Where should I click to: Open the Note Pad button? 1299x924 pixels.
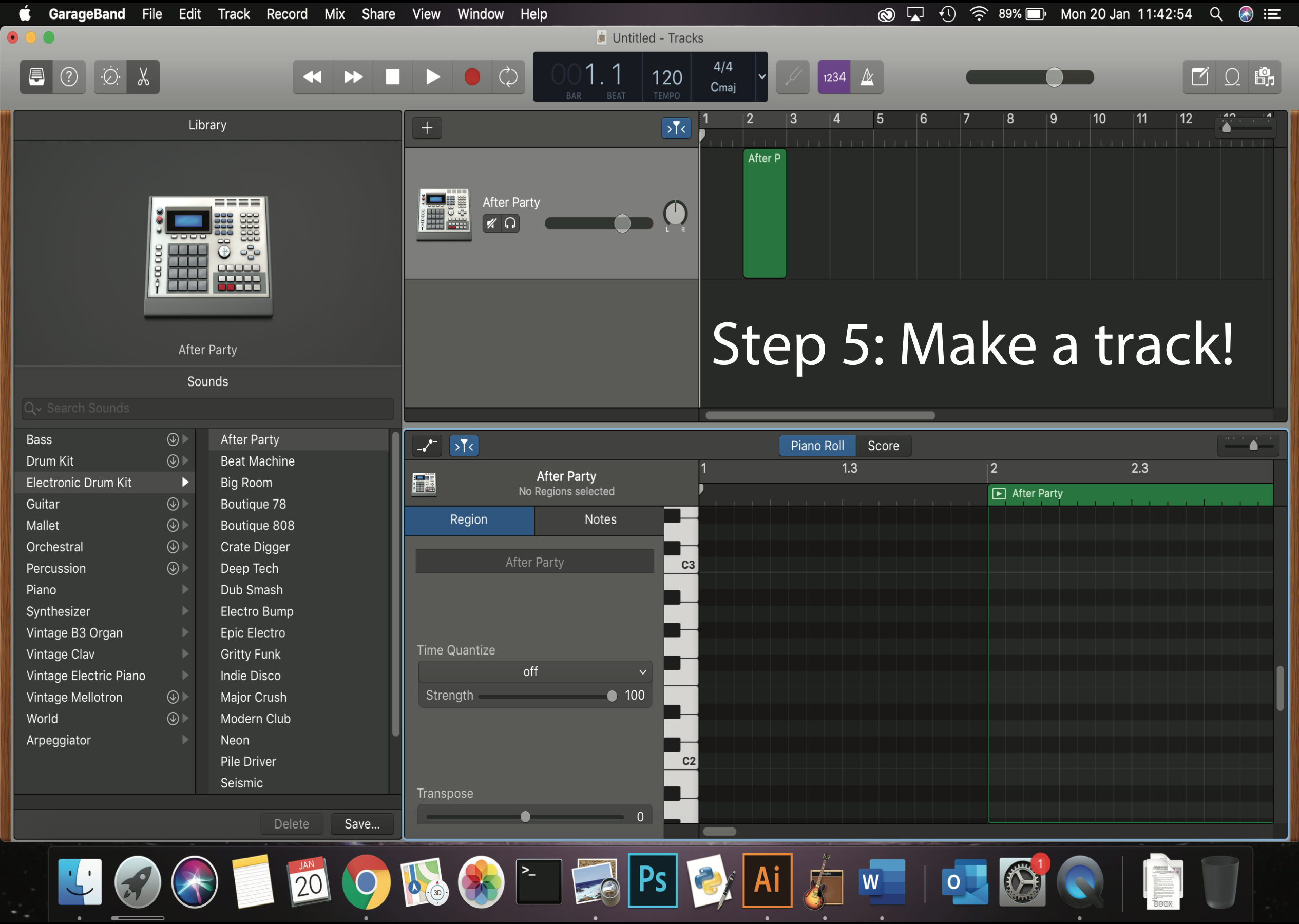pos(1199,77)
